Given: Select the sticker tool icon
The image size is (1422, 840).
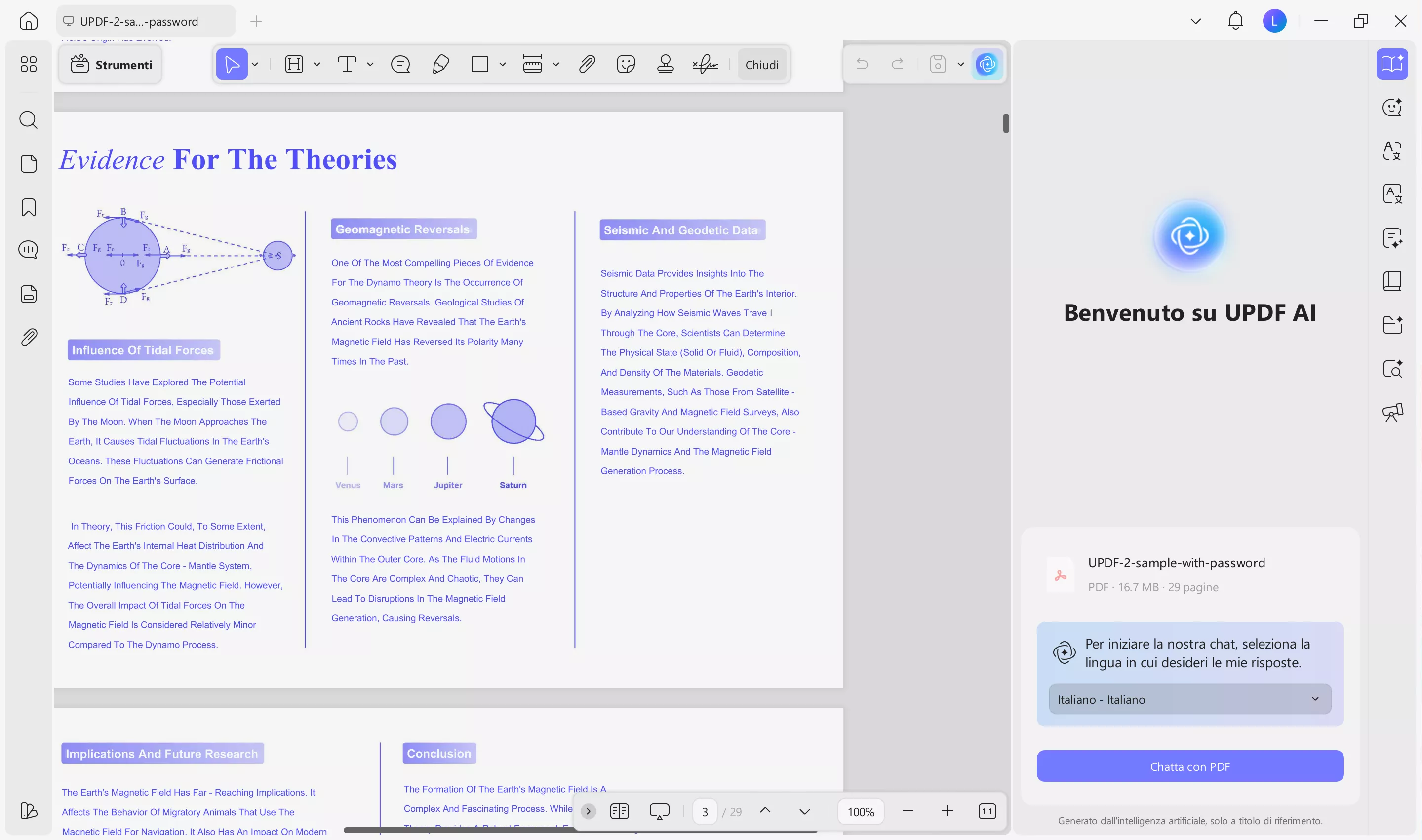Looking at the screenshot, I should click(626, 65).
